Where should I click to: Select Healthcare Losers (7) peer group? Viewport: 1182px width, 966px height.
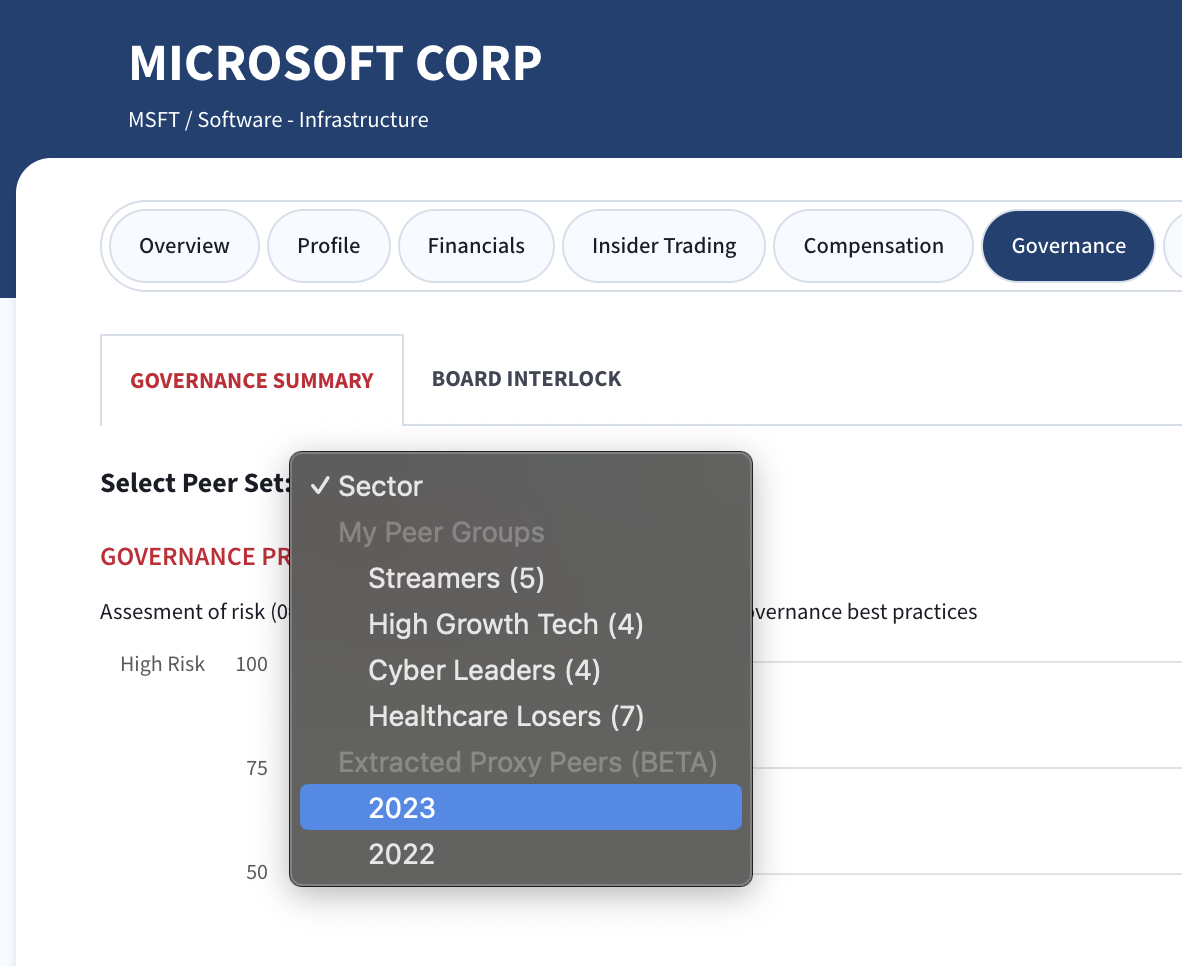(x=505, y=716)
